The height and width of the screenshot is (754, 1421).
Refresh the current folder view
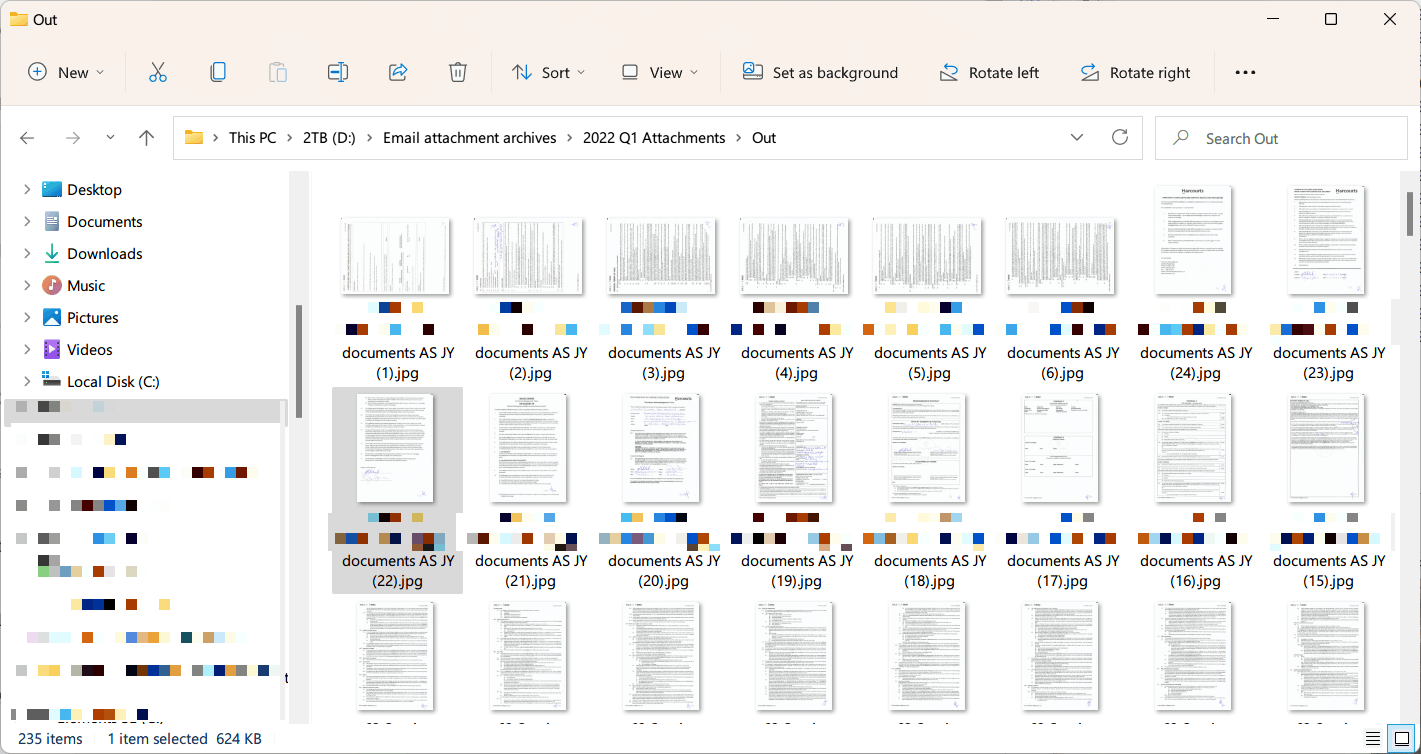(x=1120, y=137)
